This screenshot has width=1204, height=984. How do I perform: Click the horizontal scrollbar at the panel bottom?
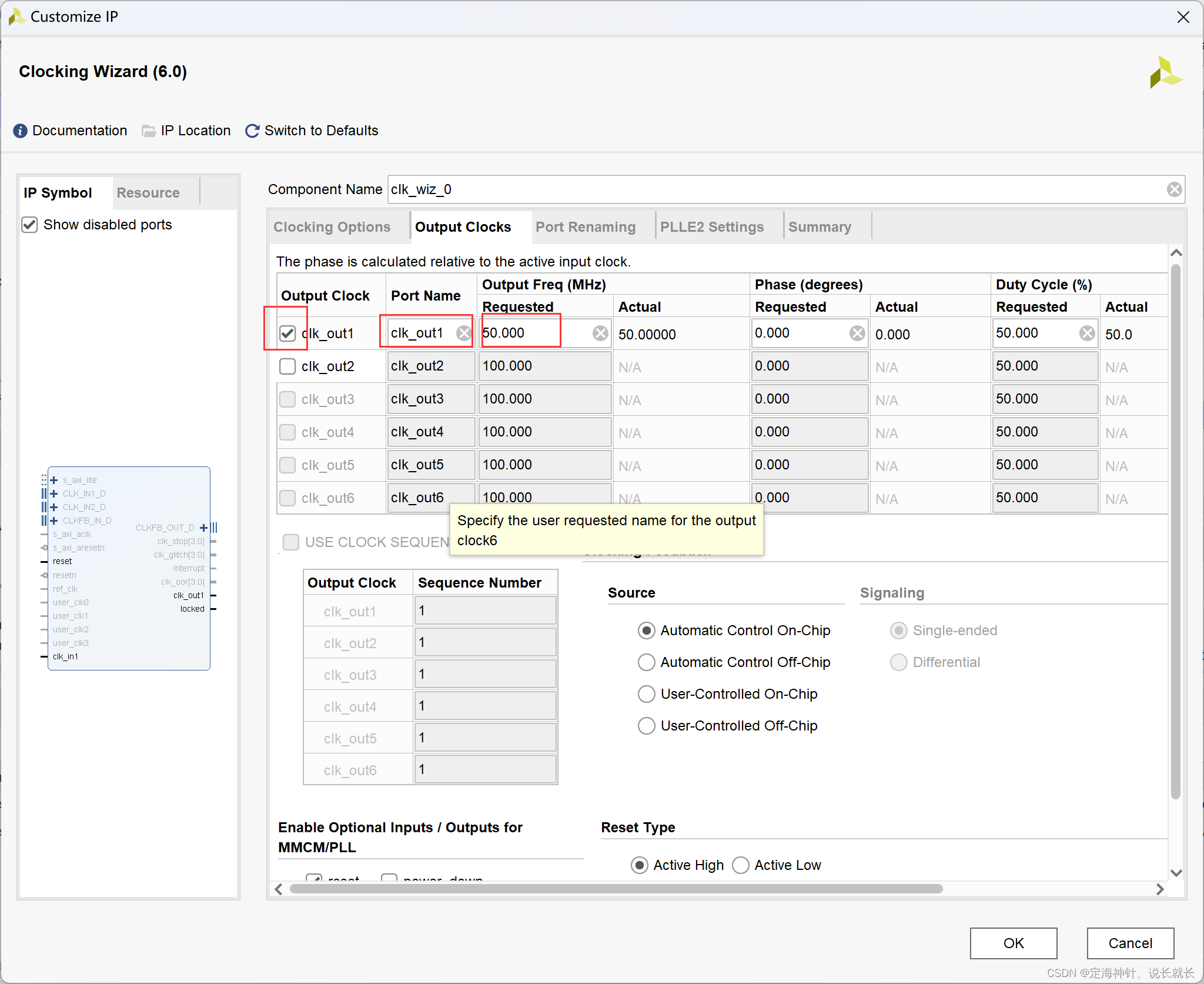click(616, 889)
